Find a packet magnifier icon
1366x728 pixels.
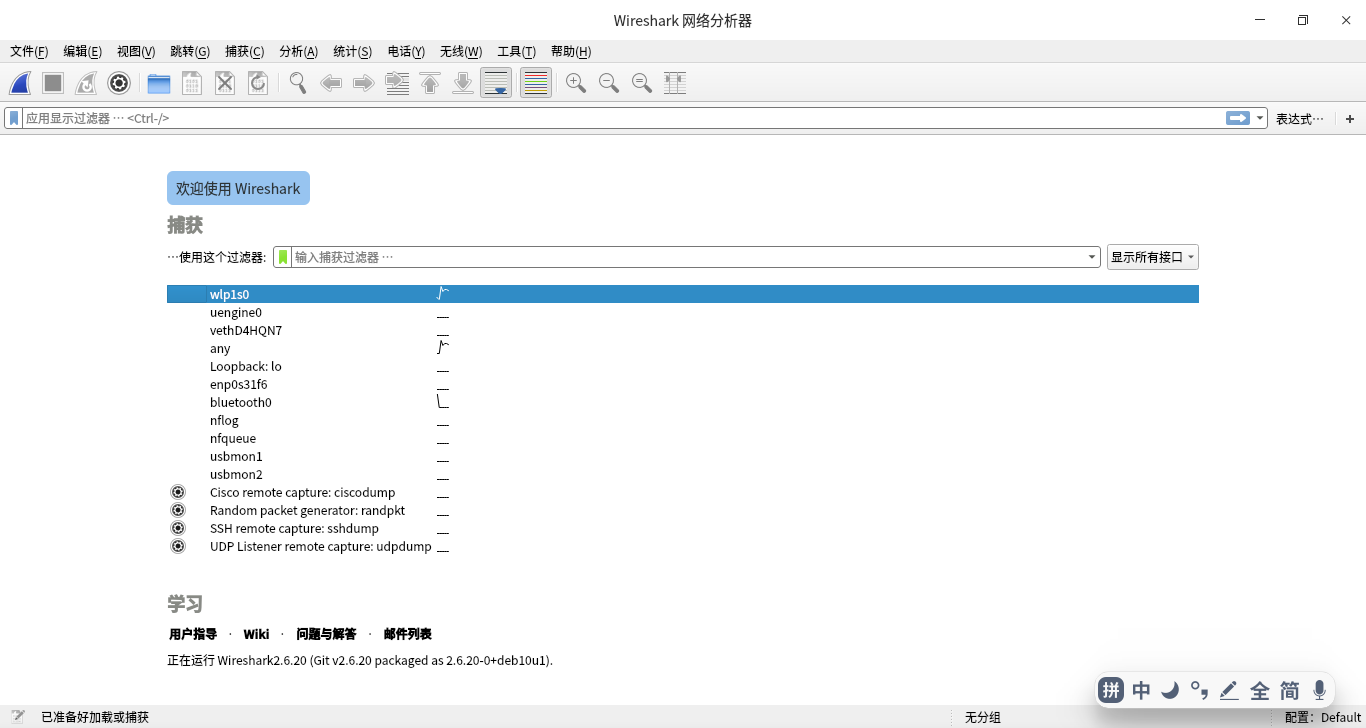pyautogui.click(x=298, y=83)
